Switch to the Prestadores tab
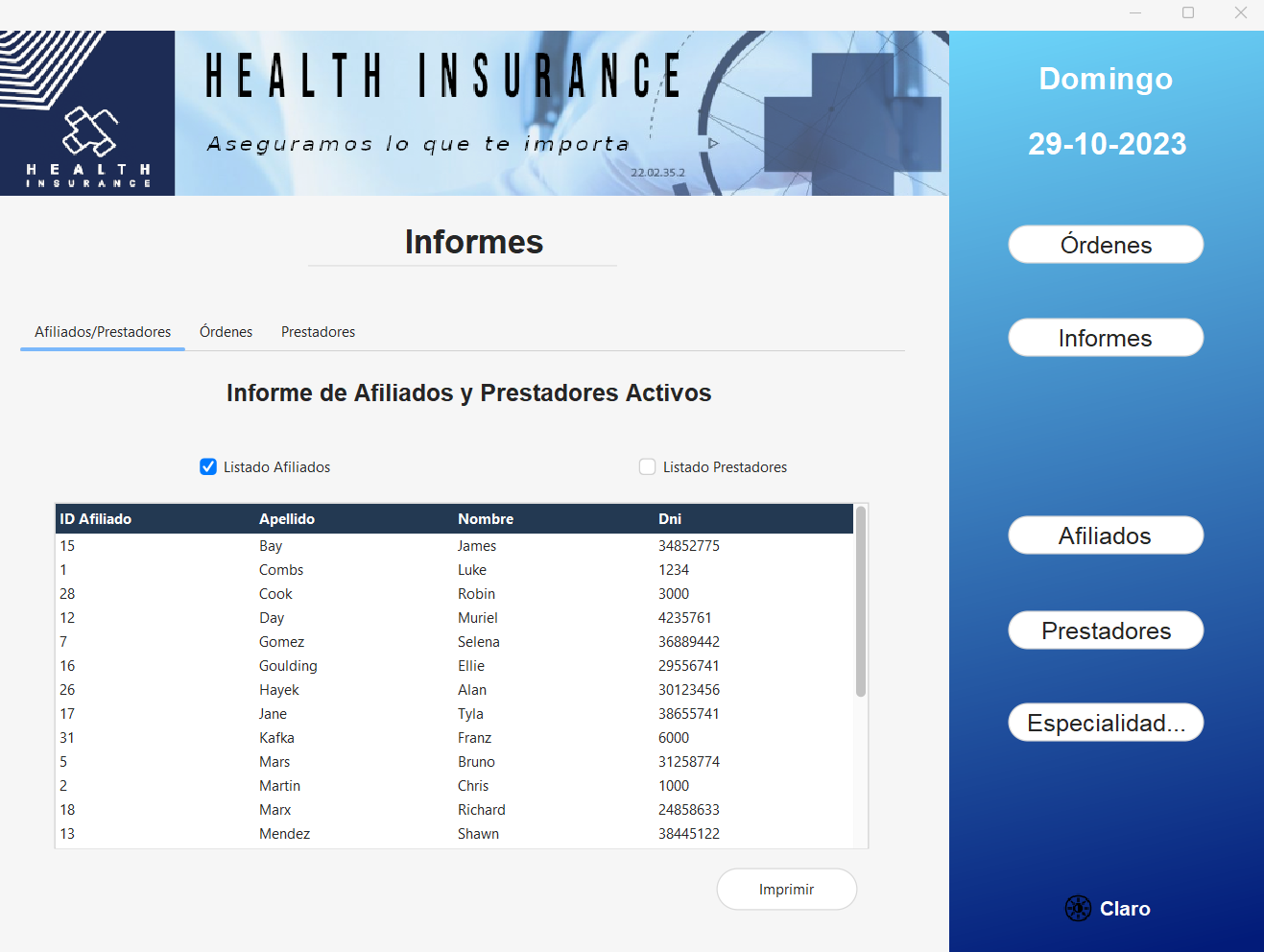This screenshot has width=1264, height=952. (318, 331)
